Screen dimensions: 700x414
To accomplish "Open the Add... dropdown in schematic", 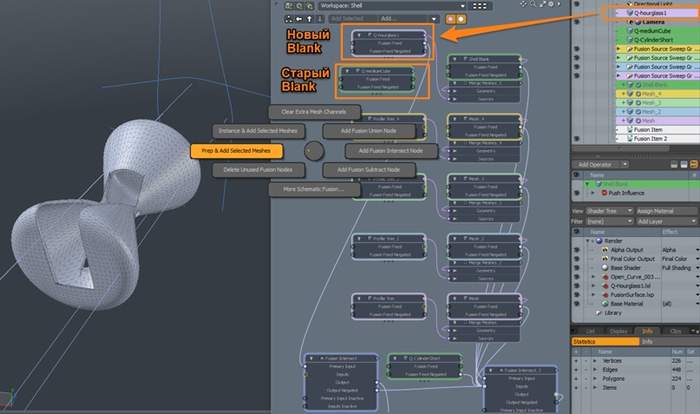I will (x=408, y=18).
